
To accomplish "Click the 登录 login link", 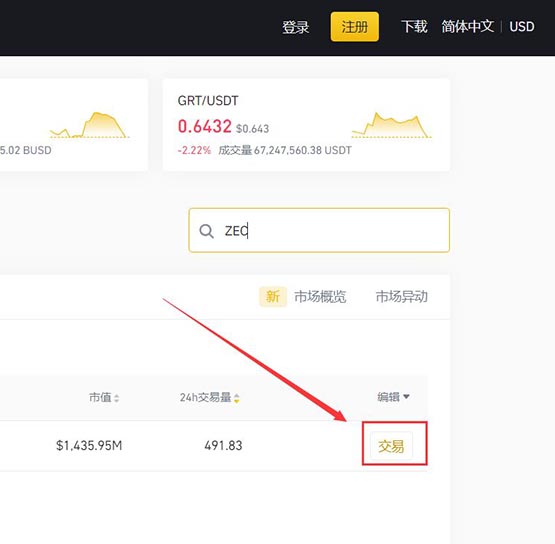I will coord(296,27).
